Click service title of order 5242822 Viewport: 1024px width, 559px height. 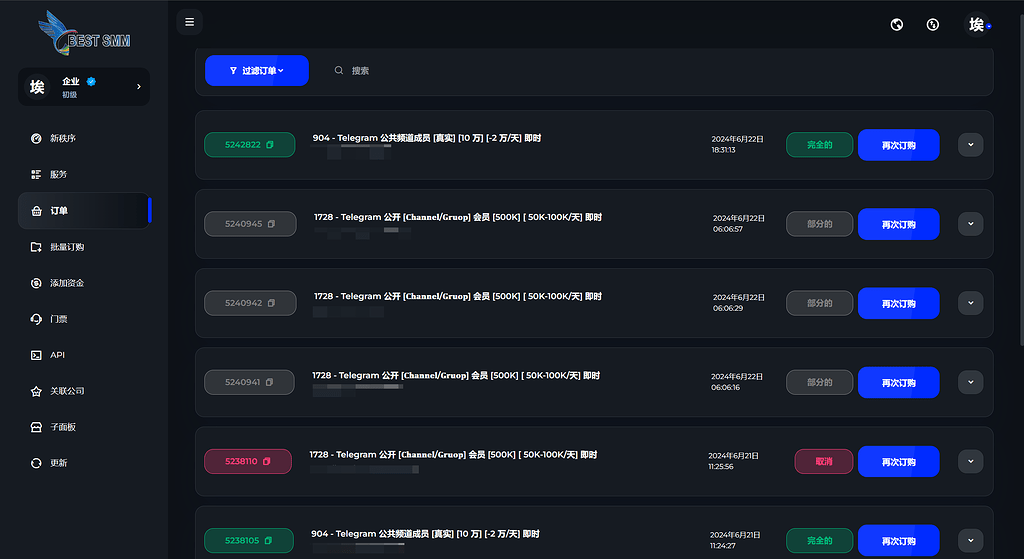pos(426,138)
